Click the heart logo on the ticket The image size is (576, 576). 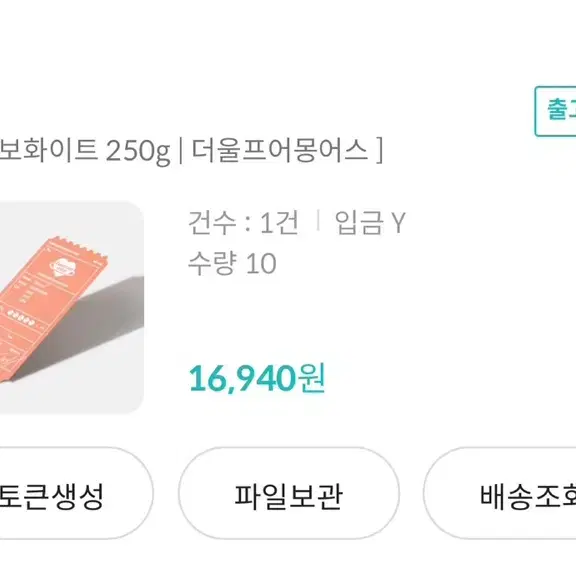click(x=63, y=268)
